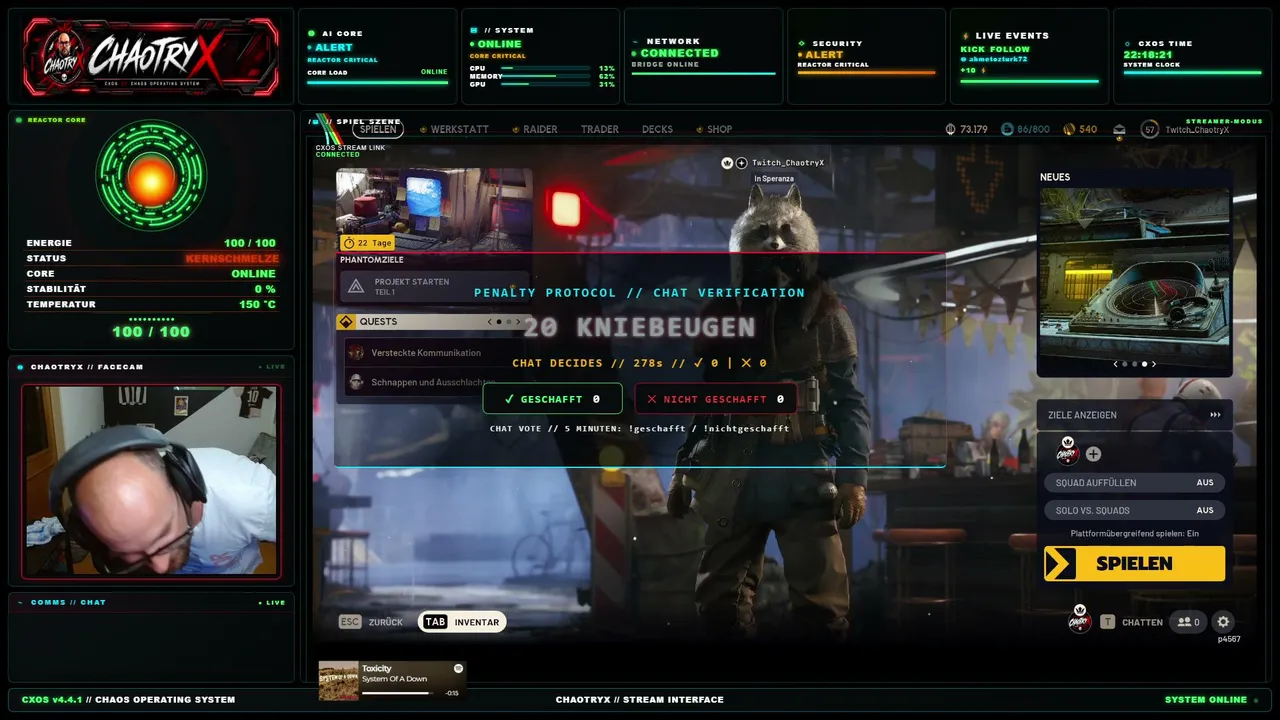Start the Projekt Starten Teil 1 goal
Screen dimensions: 1280x720
[x=433, y=287]
